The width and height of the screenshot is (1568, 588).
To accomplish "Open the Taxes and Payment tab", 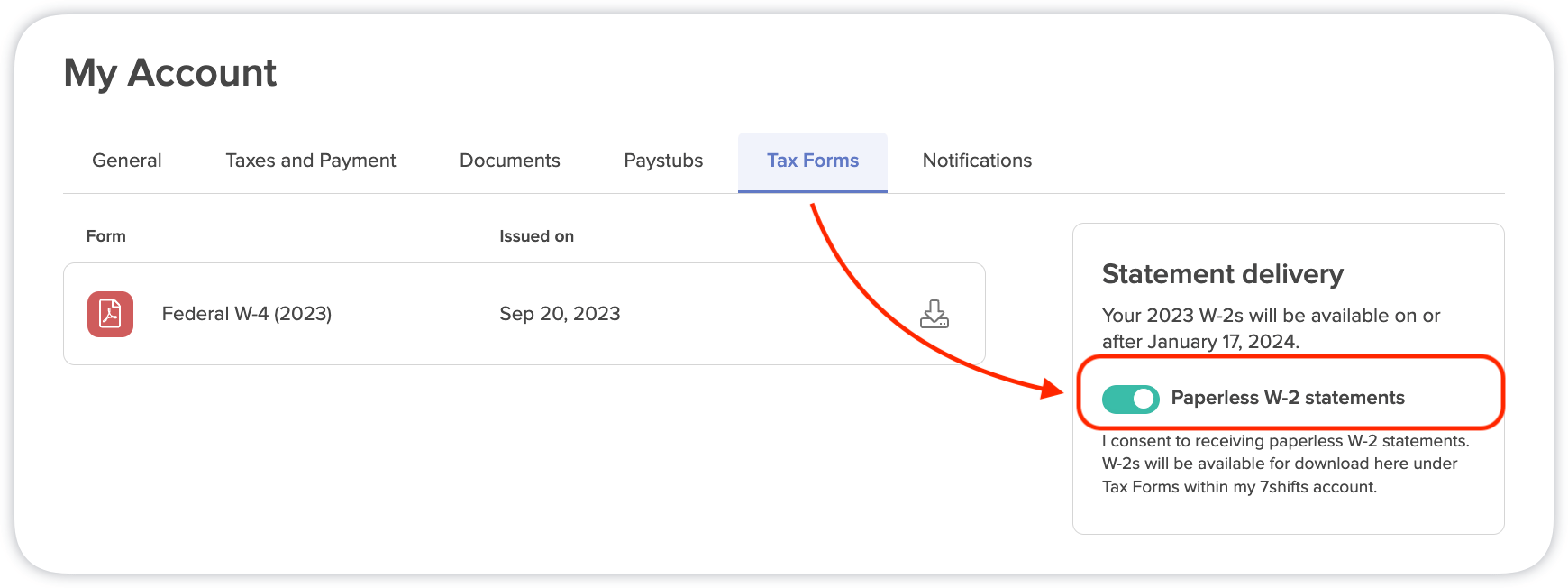I will tap(310, 161).
